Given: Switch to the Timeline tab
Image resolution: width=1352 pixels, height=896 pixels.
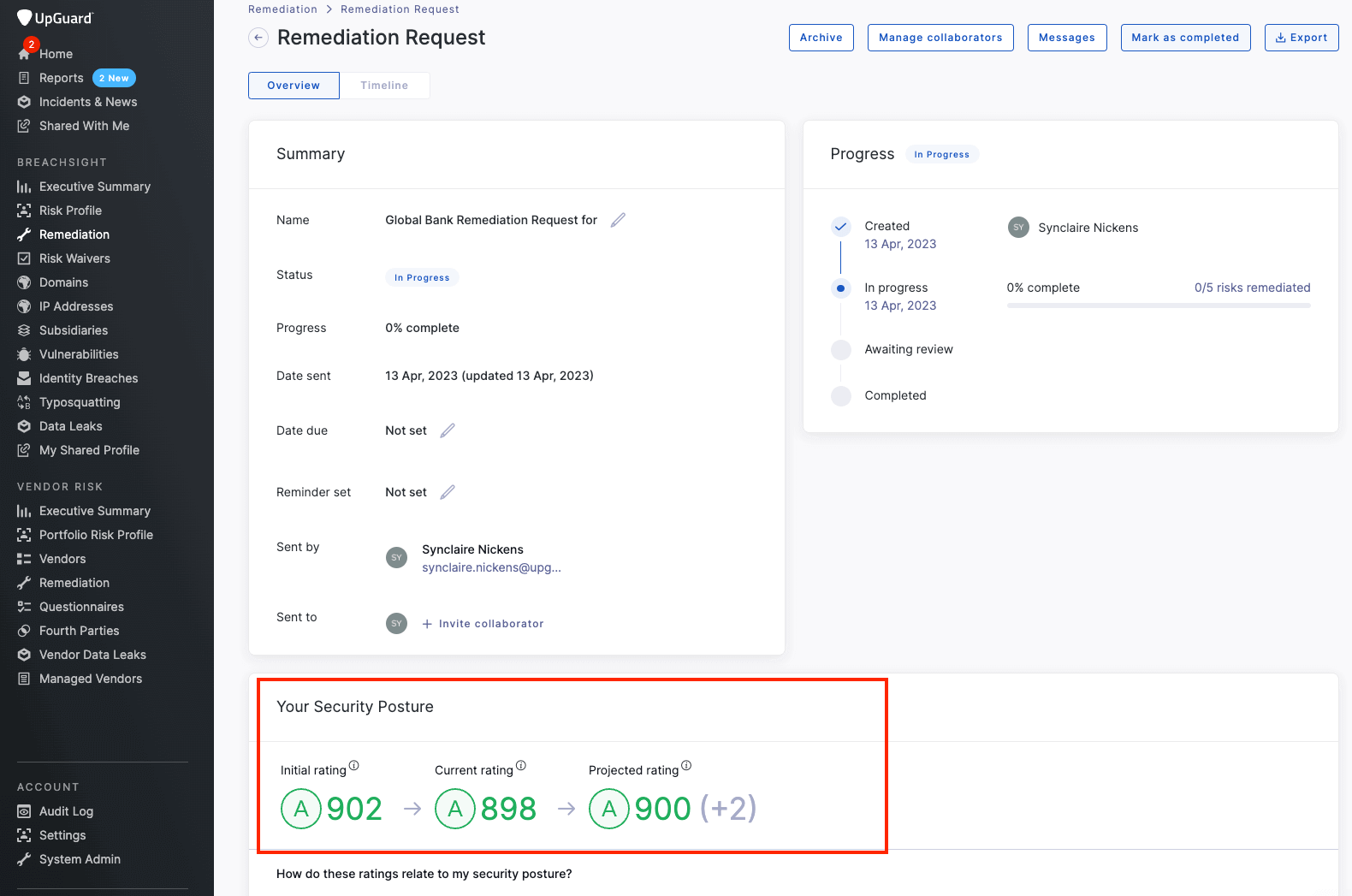Looking at the screenshot, I should 384,86.
